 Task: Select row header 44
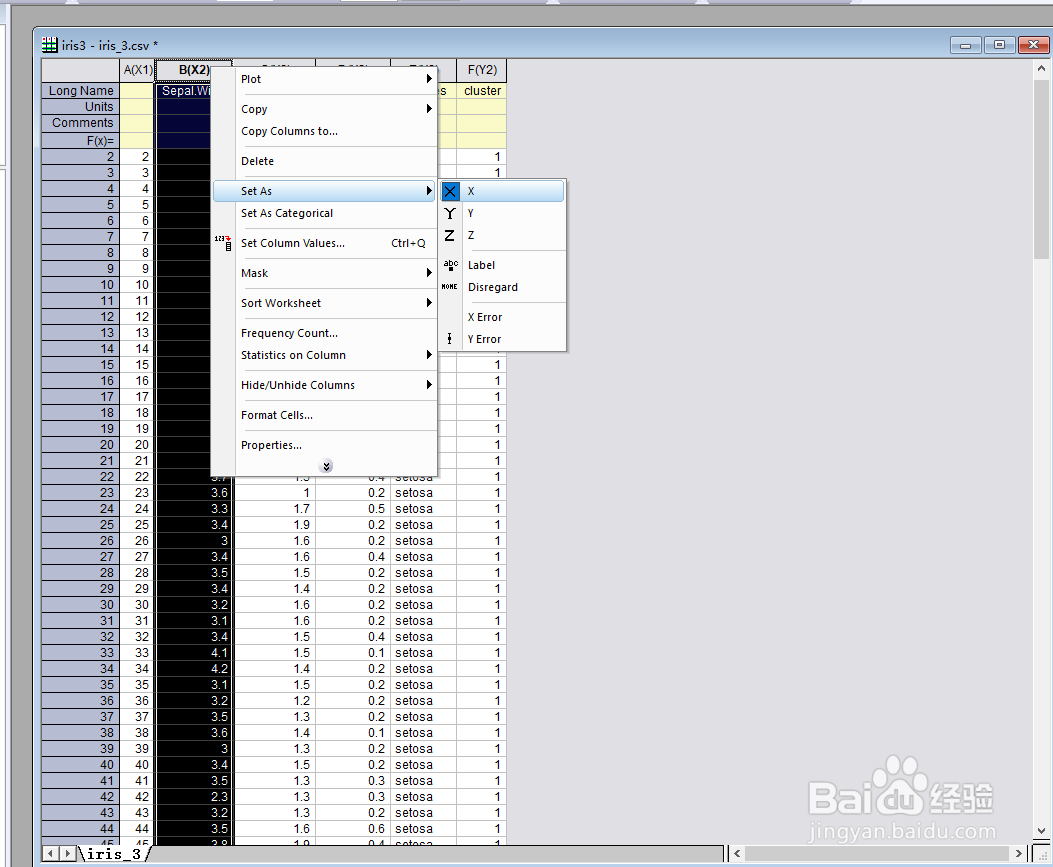pyautogui.click(x=81, y=829)
